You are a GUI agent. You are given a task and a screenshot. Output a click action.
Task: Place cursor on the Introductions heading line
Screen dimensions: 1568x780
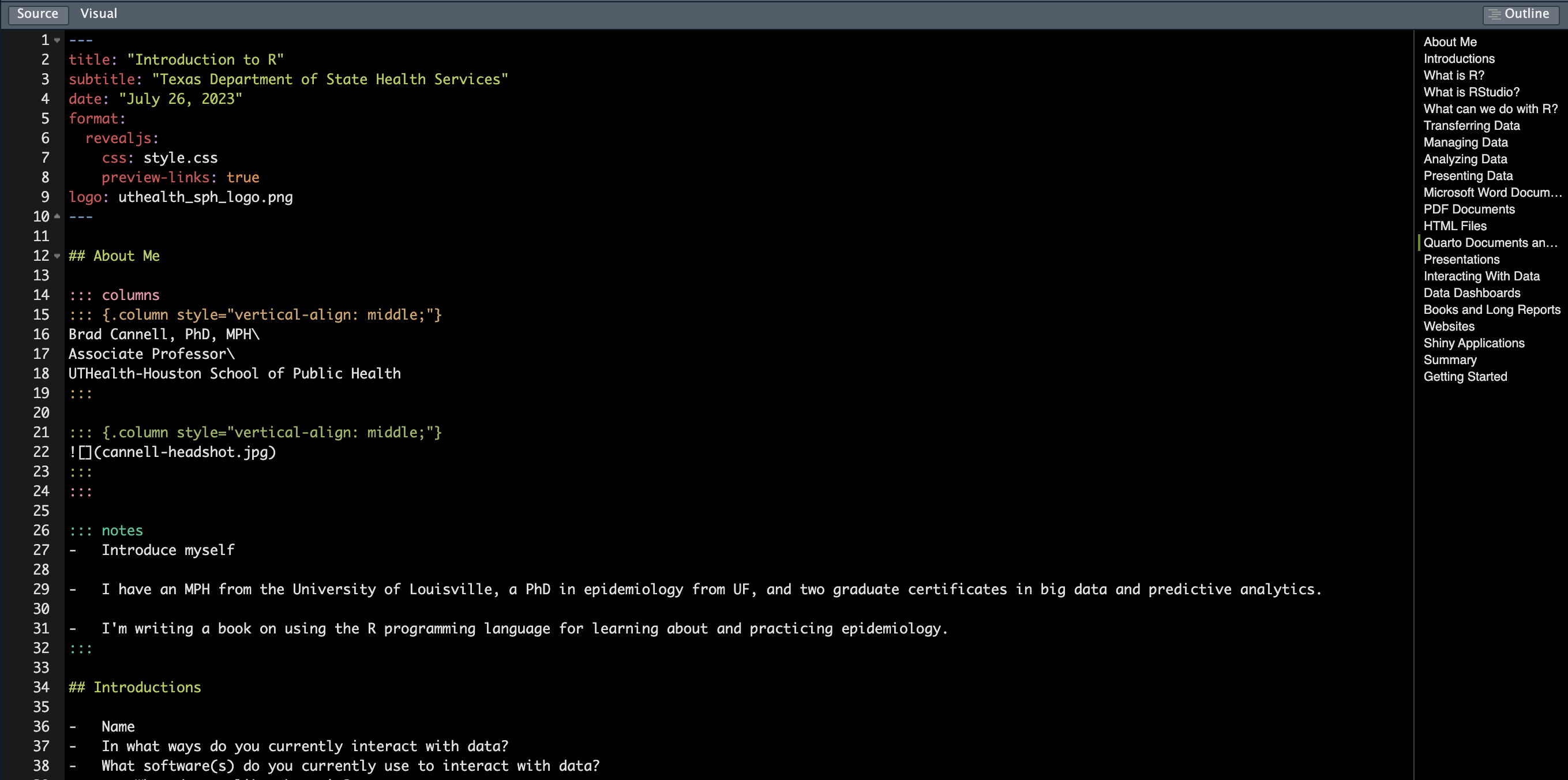click(x=146, y=687)
